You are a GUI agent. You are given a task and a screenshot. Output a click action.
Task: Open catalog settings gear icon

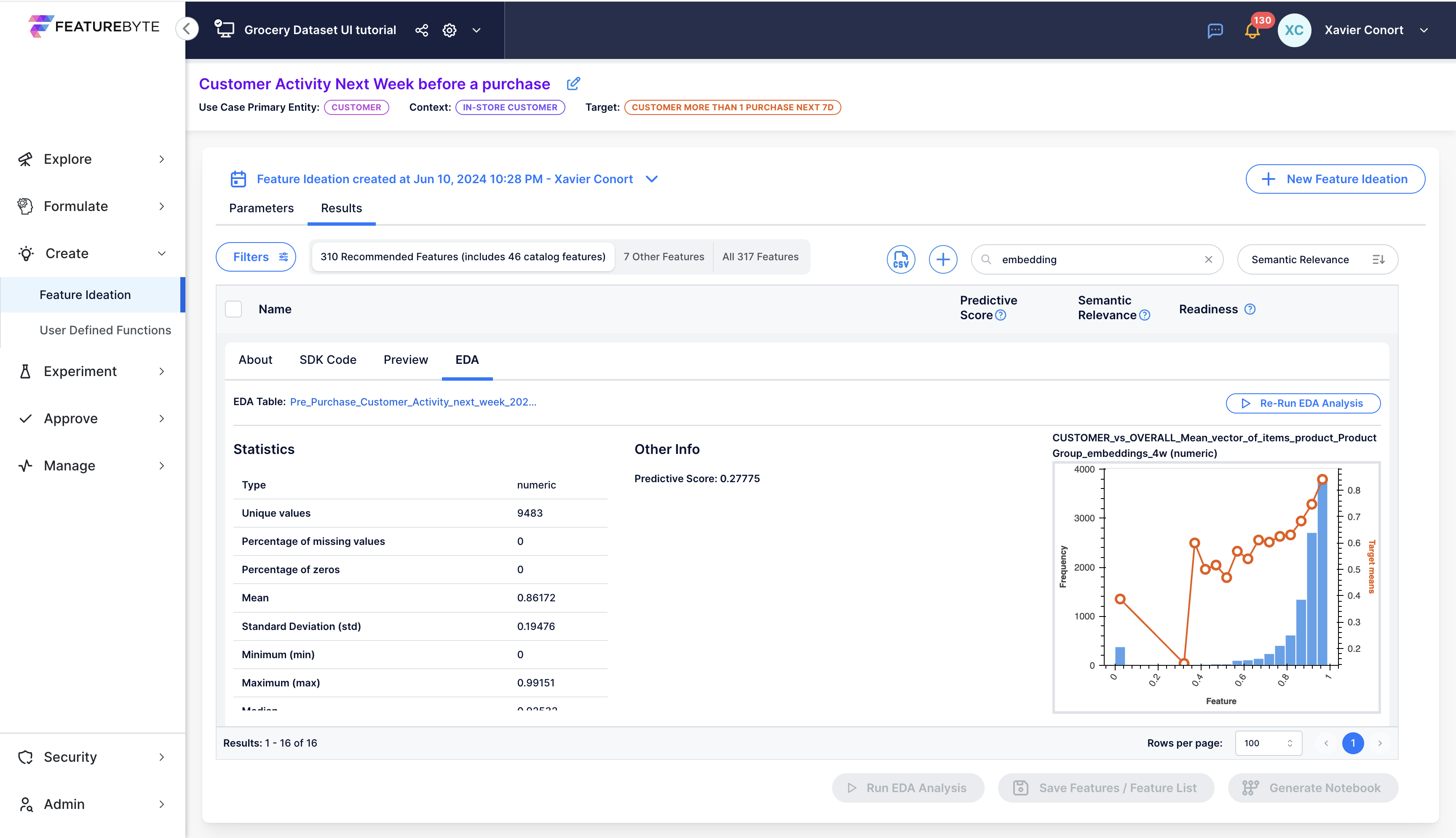450,30
